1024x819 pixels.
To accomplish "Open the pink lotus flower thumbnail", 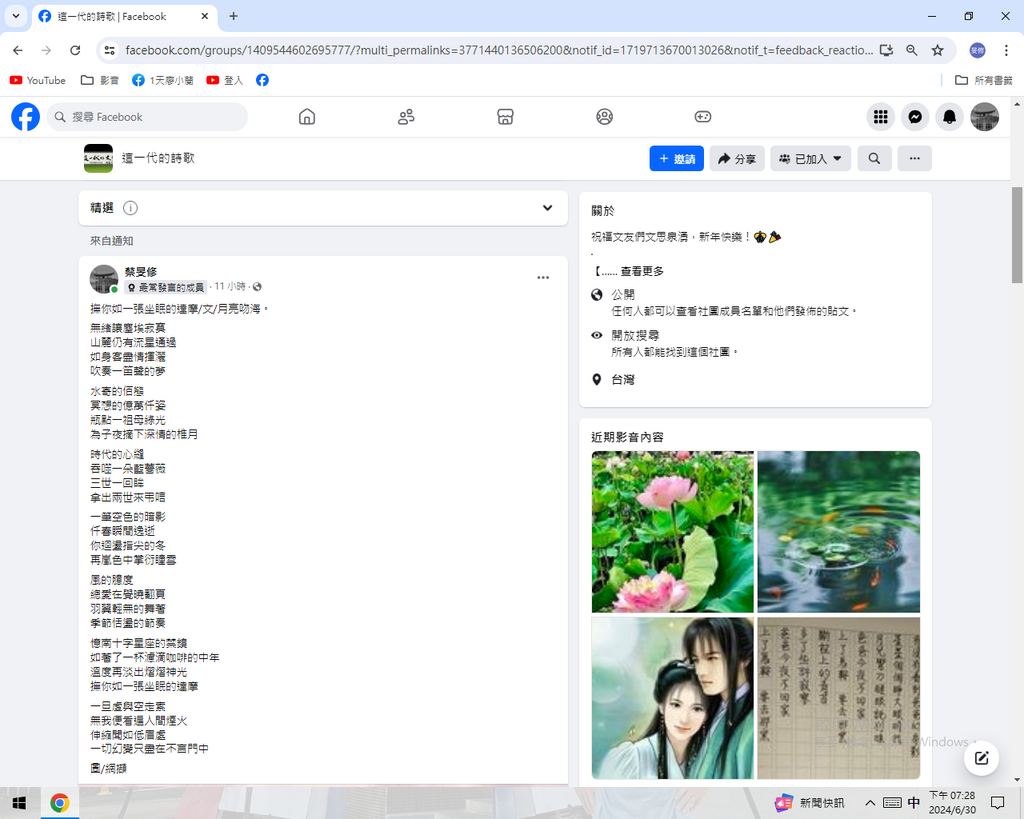I will (x=672, y=531).
